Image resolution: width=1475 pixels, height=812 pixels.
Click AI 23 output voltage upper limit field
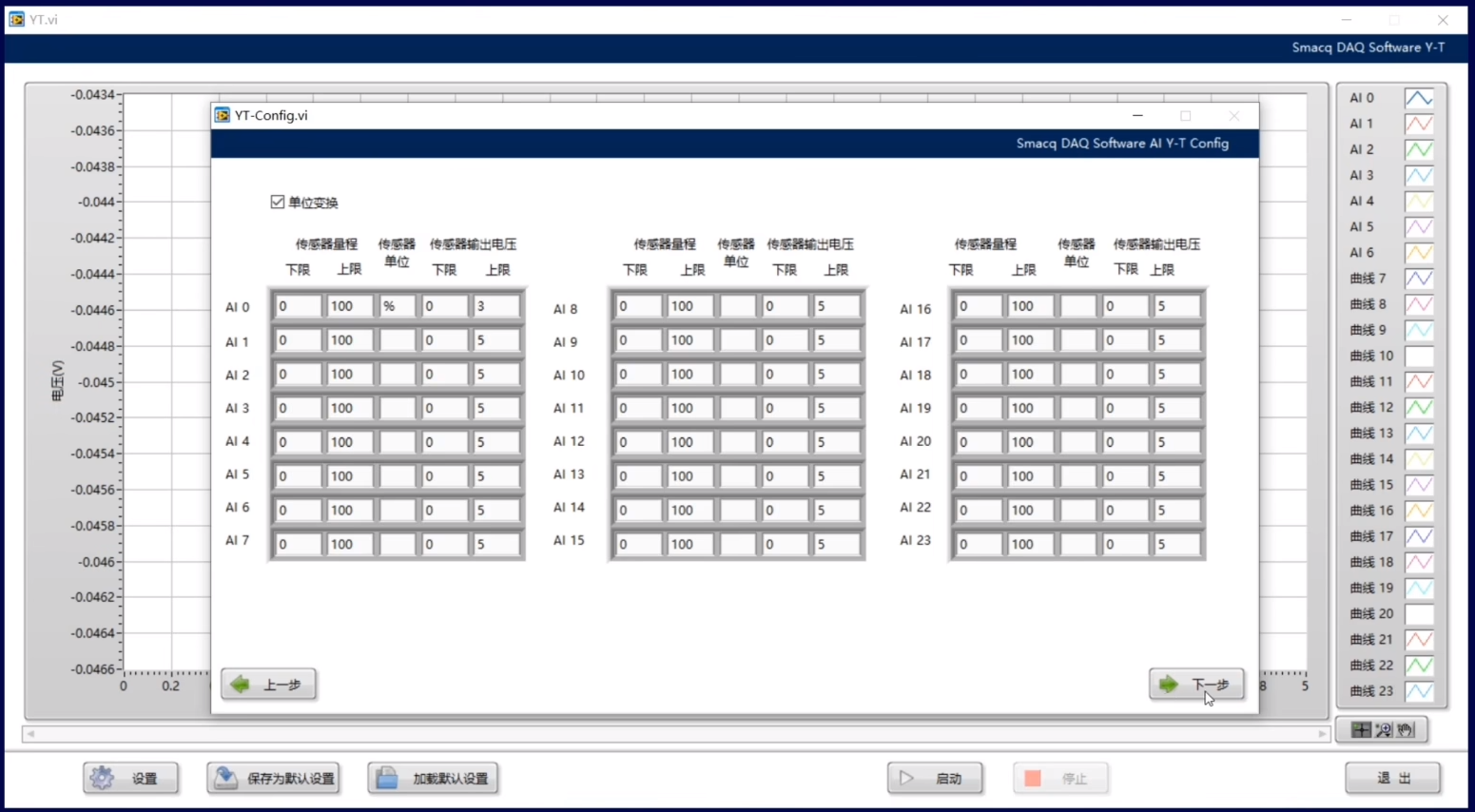click(x=1176, y=545)
